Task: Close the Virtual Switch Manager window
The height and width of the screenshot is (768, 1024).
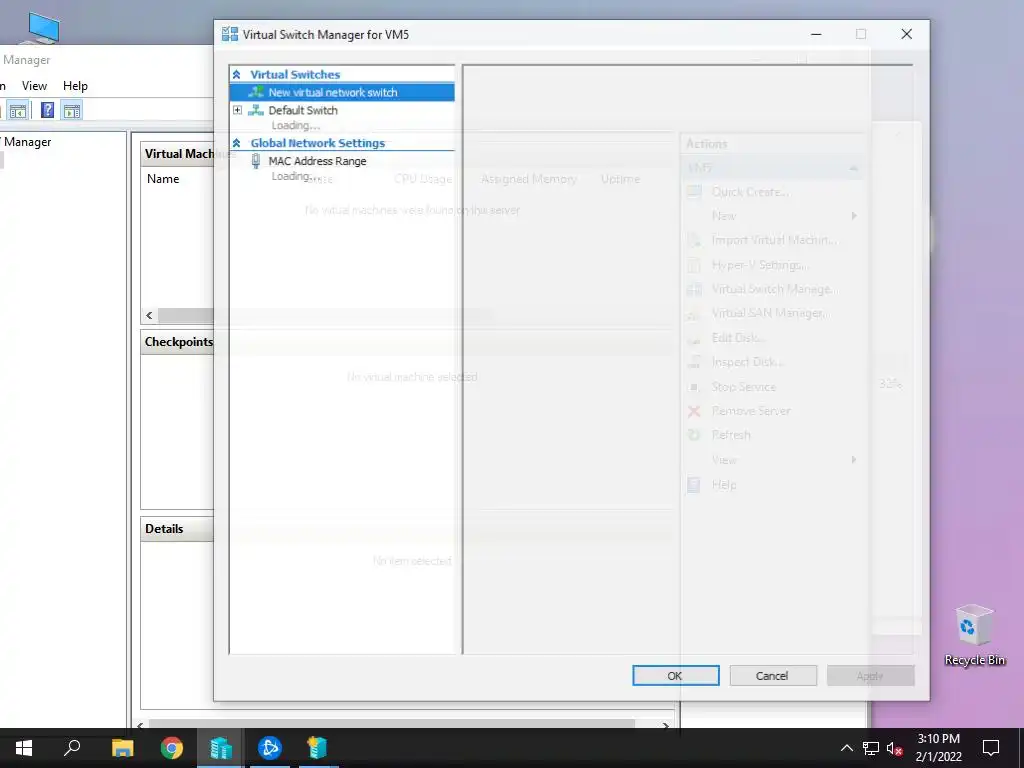Action: (906, 34)
